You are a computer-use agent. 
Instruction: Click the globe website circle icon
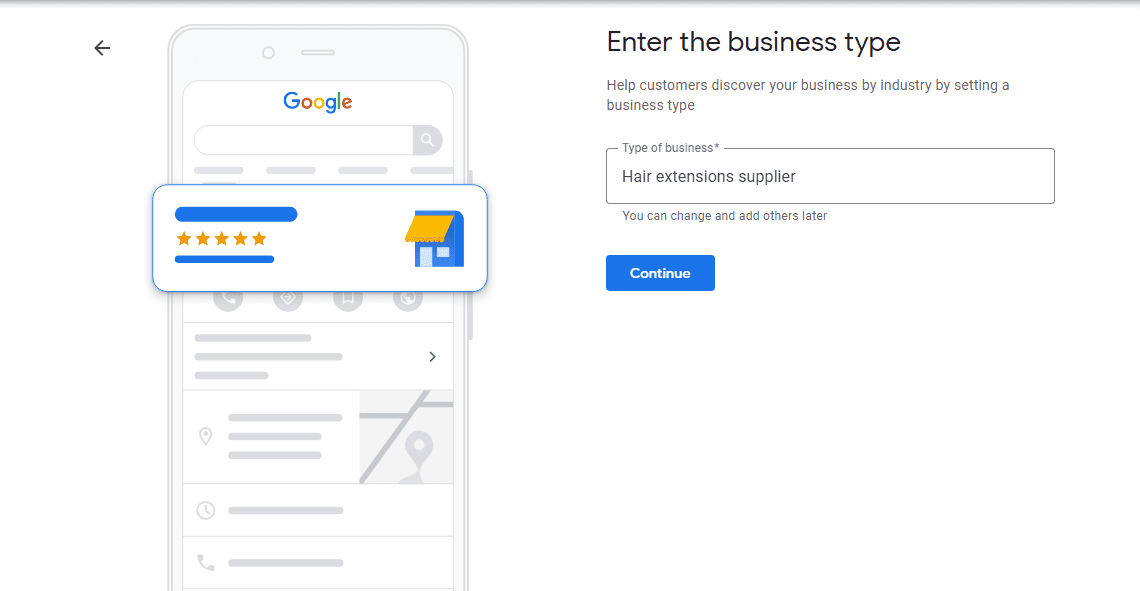(408, 298)
